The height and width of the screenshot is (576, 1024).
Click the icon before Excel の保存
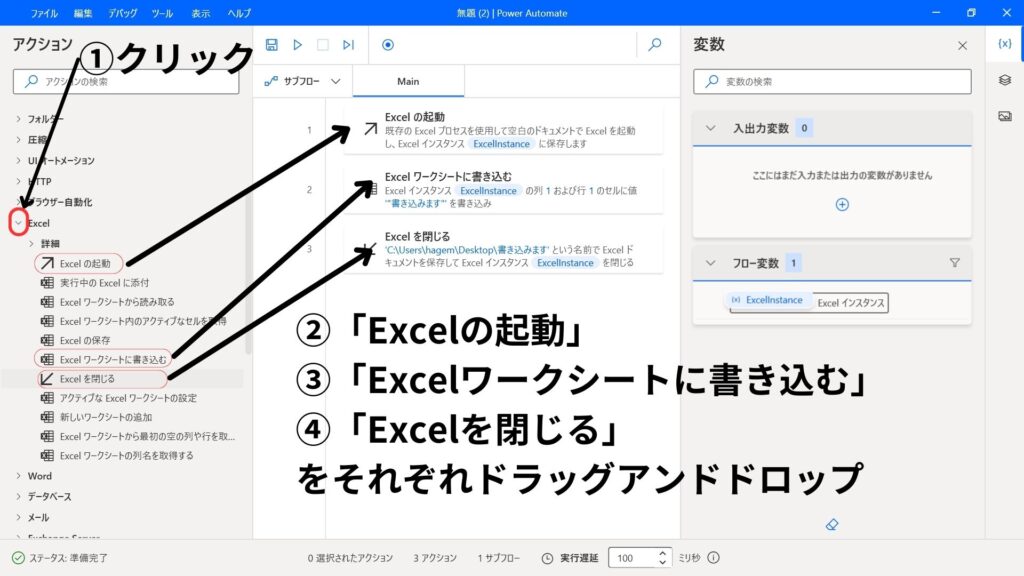pos(47,340)
